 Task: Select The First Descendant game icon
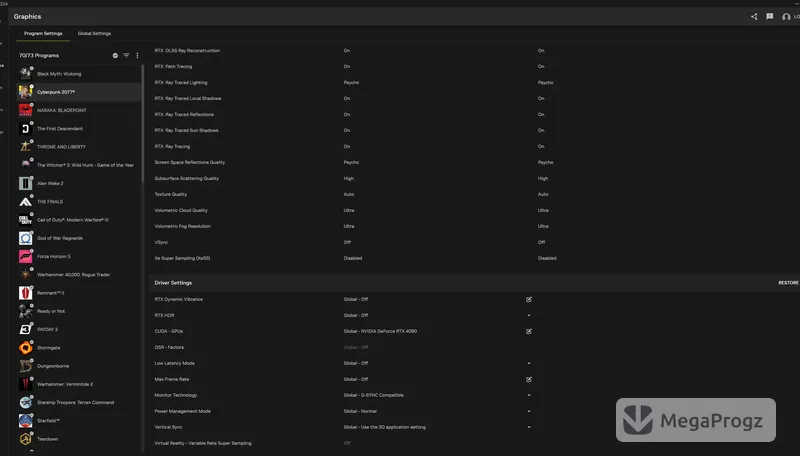[26, 129]
